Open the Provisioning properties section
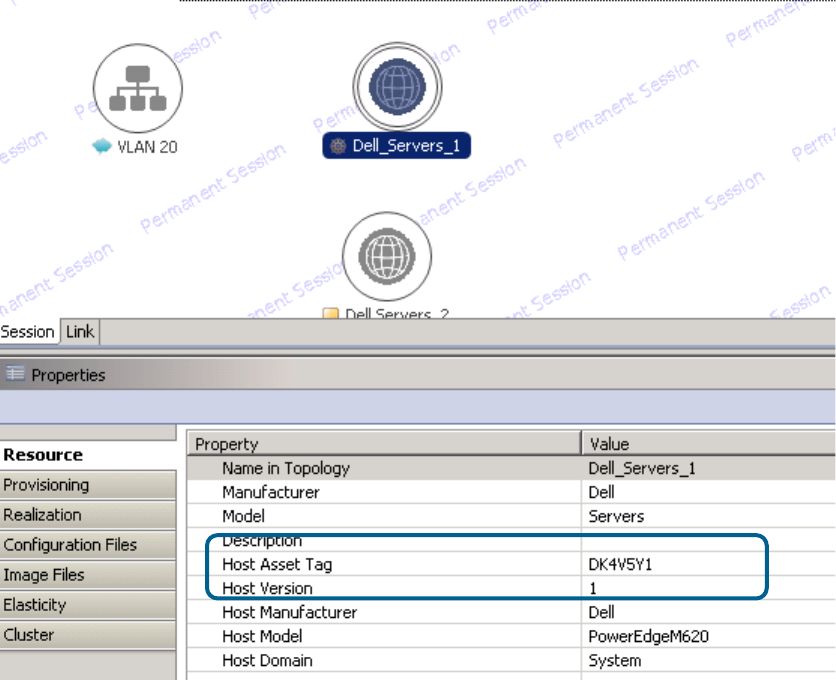 [x=46, y=485]
